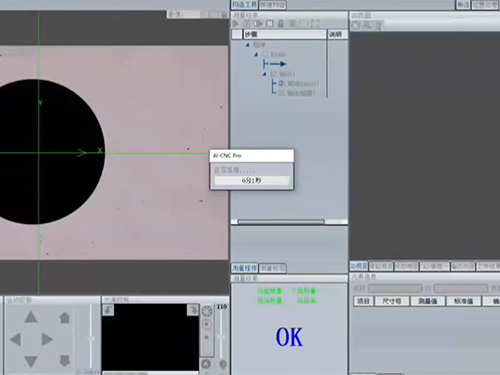Screen dimensions: 500x375
Task: Start the measurement program with Play icon
Action: tap(236, 23)
